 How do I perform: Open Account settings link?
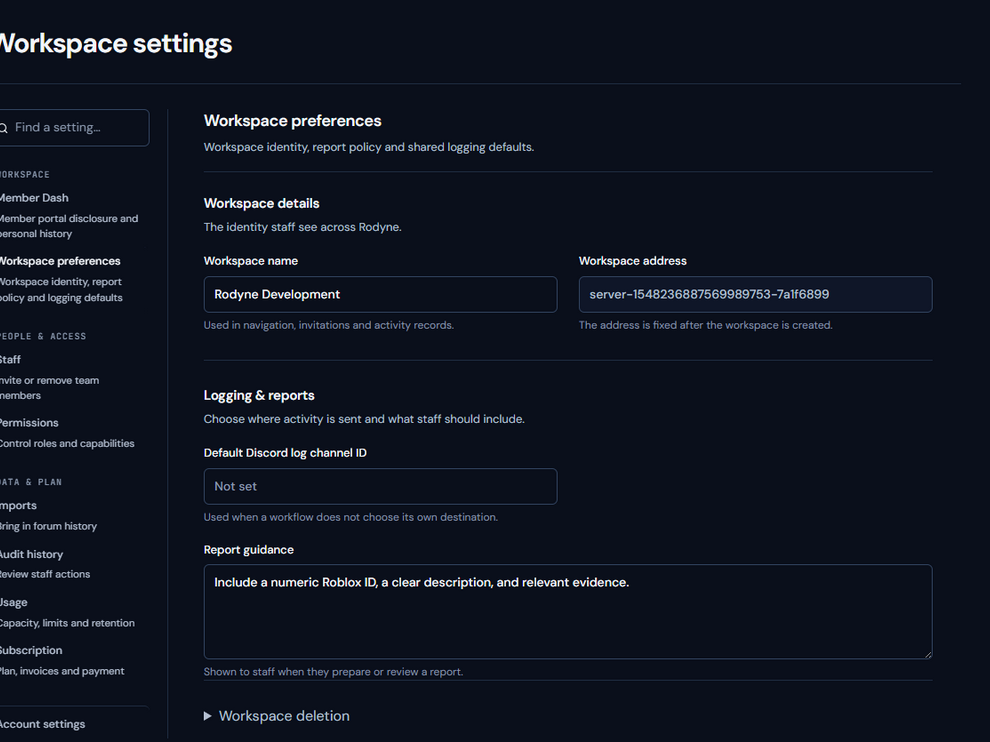click(42, 724)
